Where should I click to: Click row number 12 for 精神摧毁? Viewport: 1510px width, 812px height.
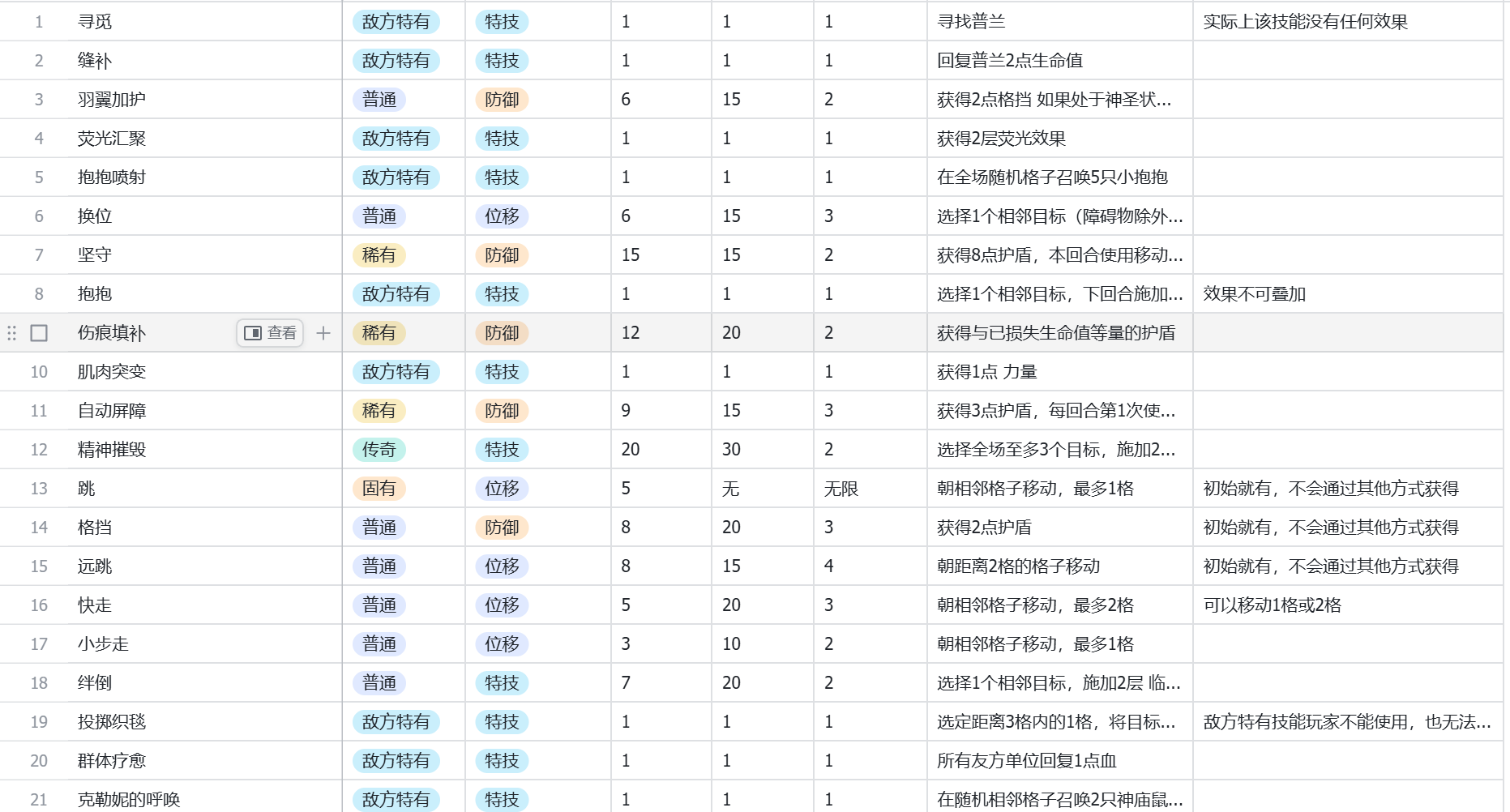pos(39,450)
